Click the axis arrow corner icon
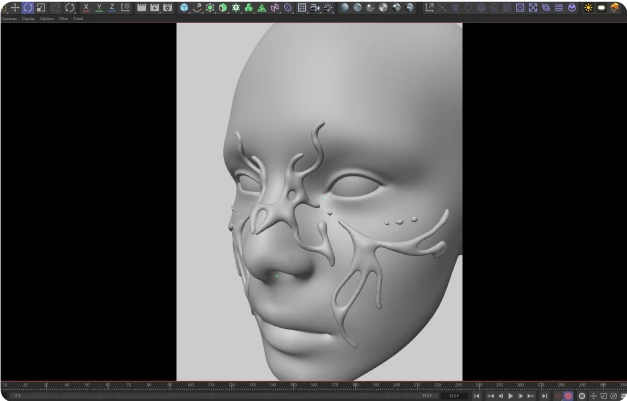The image size is (627, 401). 429,8
